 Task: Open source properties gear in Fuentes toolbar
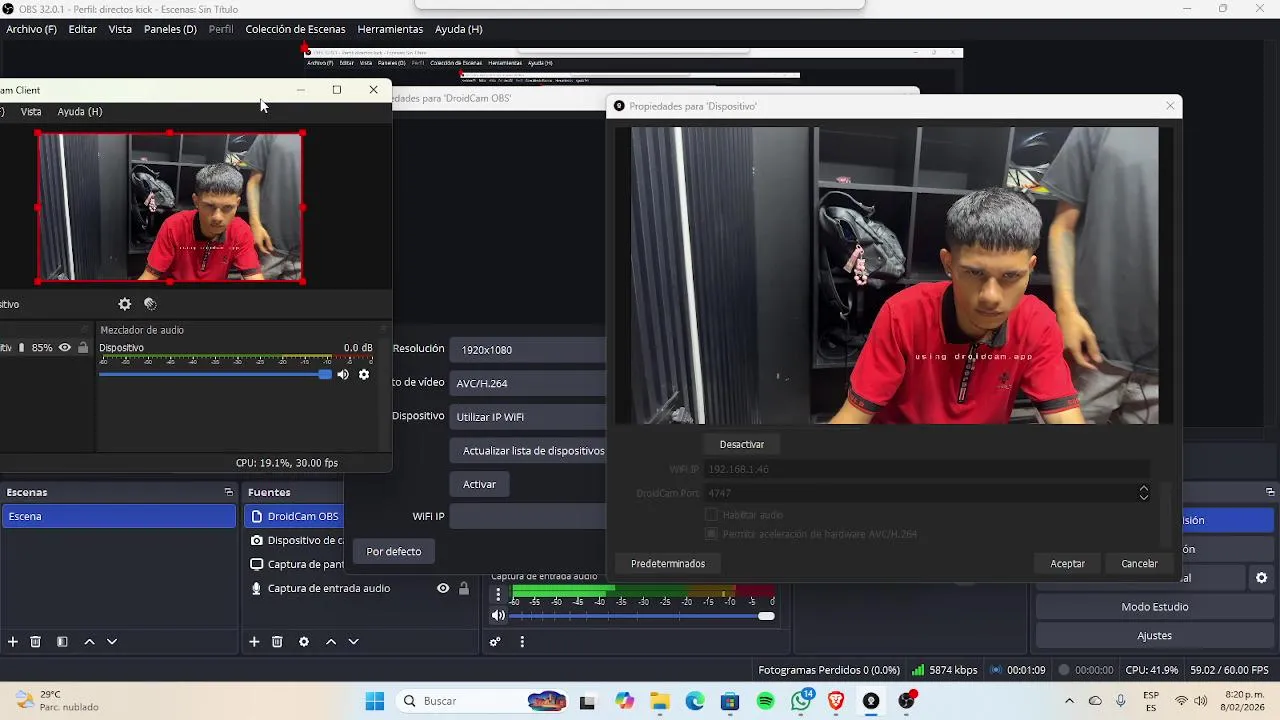click(304, 642)
